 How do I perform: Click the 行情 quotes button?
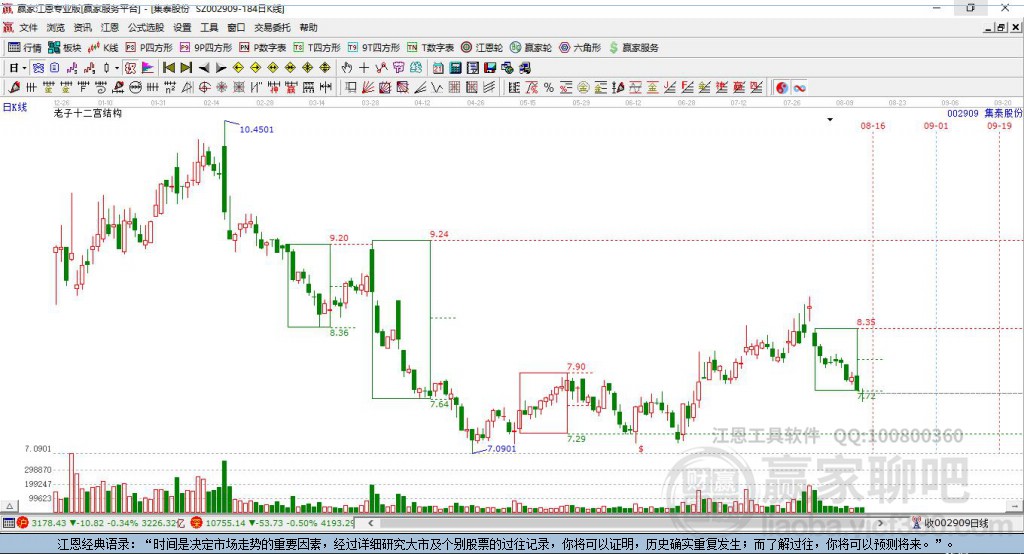point(25,48)
